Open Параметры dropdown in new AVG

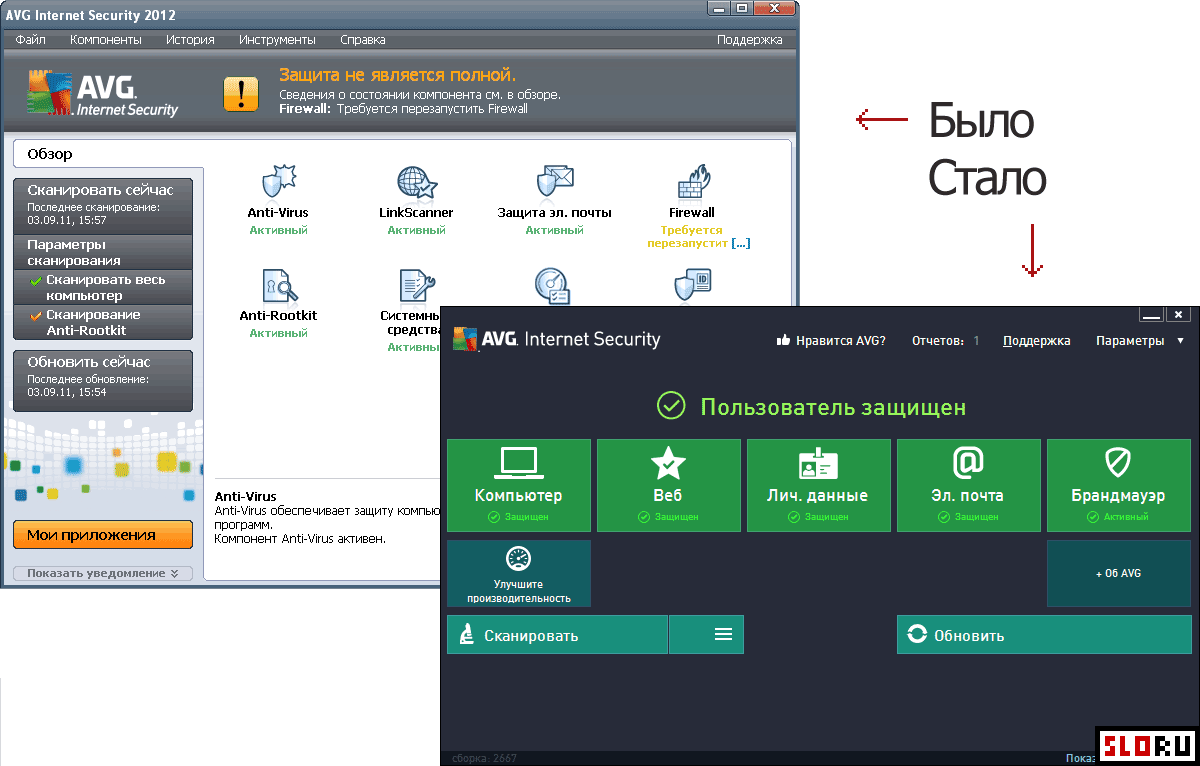(x=1139, y=341)
